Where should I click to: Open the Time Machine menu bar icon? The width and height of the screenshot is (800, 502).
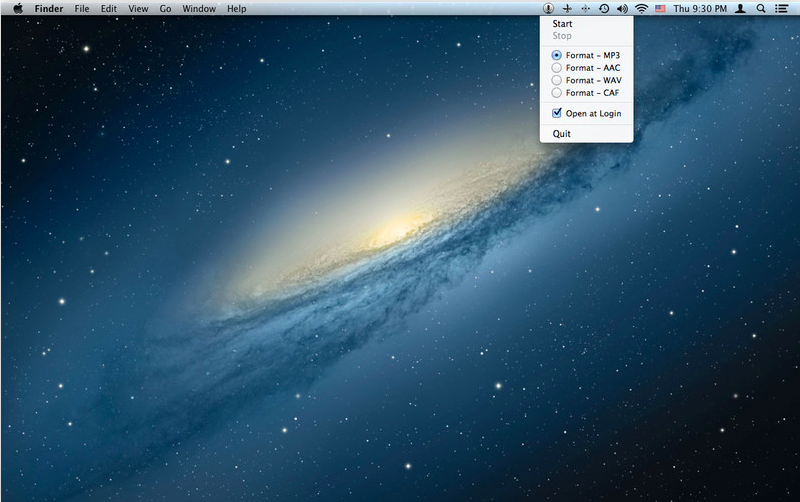(604, 8)
